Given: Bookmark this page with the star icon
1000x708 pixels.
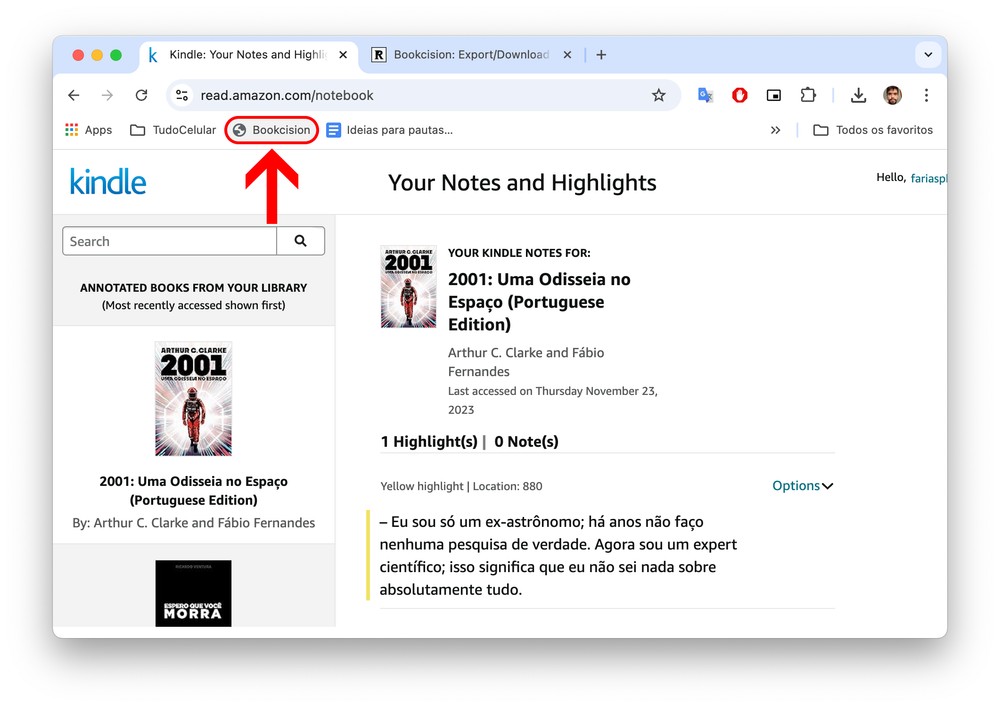Looking at the screenshot, I should click(658, 96).
